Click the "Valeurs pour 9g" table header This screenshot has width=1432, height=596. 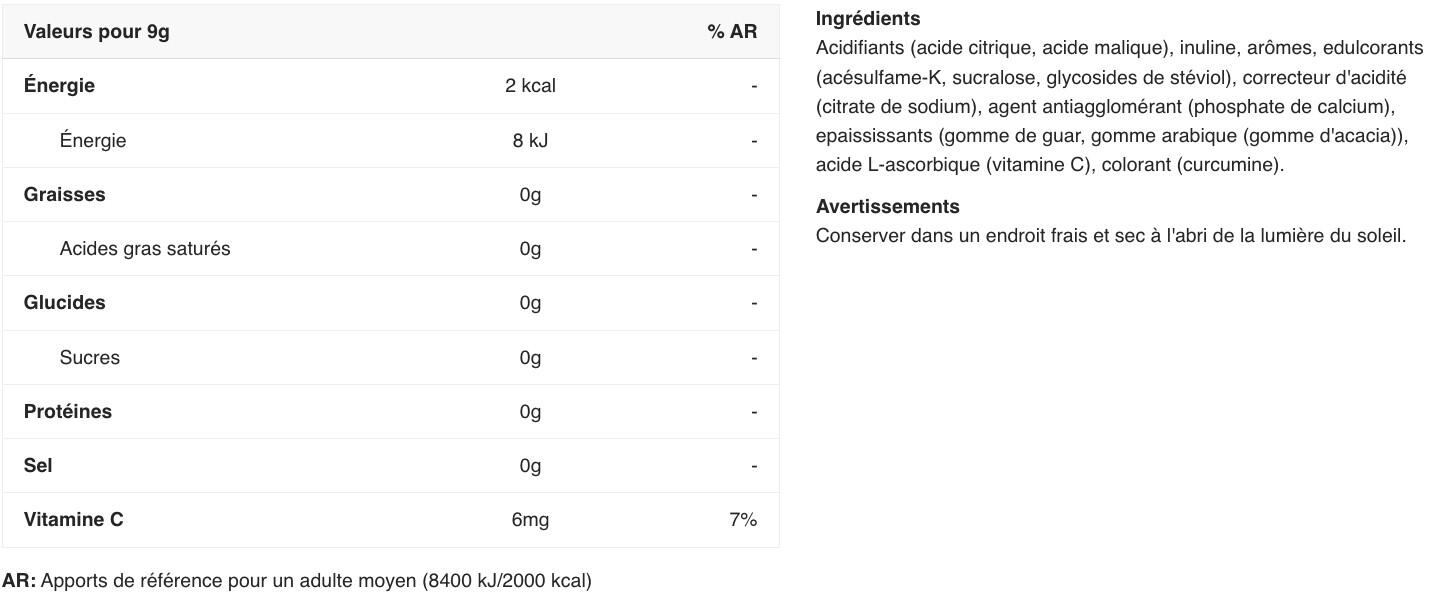pos(97,32)
